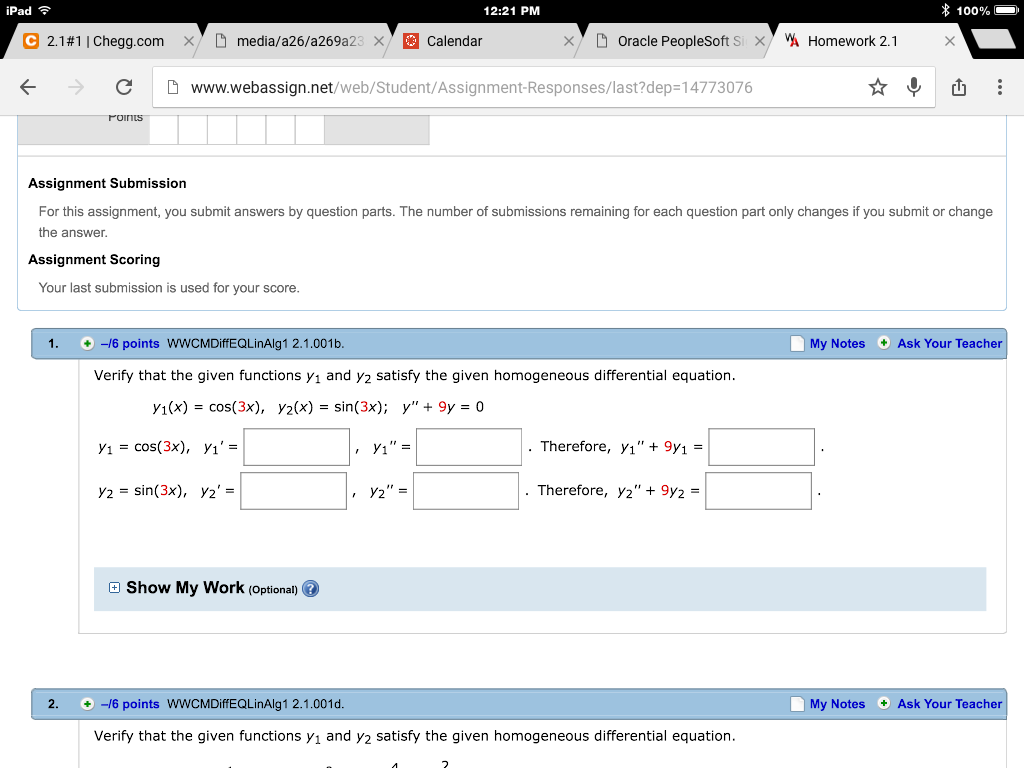
Task: Expand the Show My Work section
Action: pyautogui.click(x=113, y=588)
